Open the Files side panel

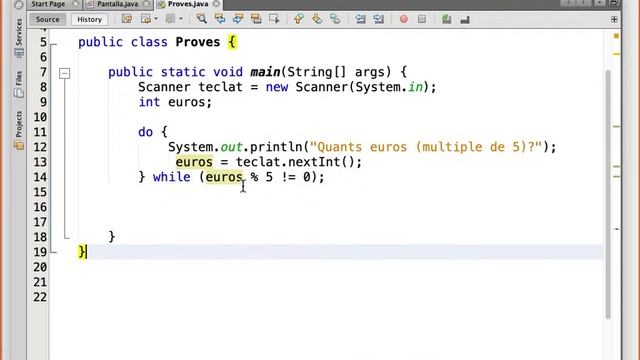(x=19, y=84)
